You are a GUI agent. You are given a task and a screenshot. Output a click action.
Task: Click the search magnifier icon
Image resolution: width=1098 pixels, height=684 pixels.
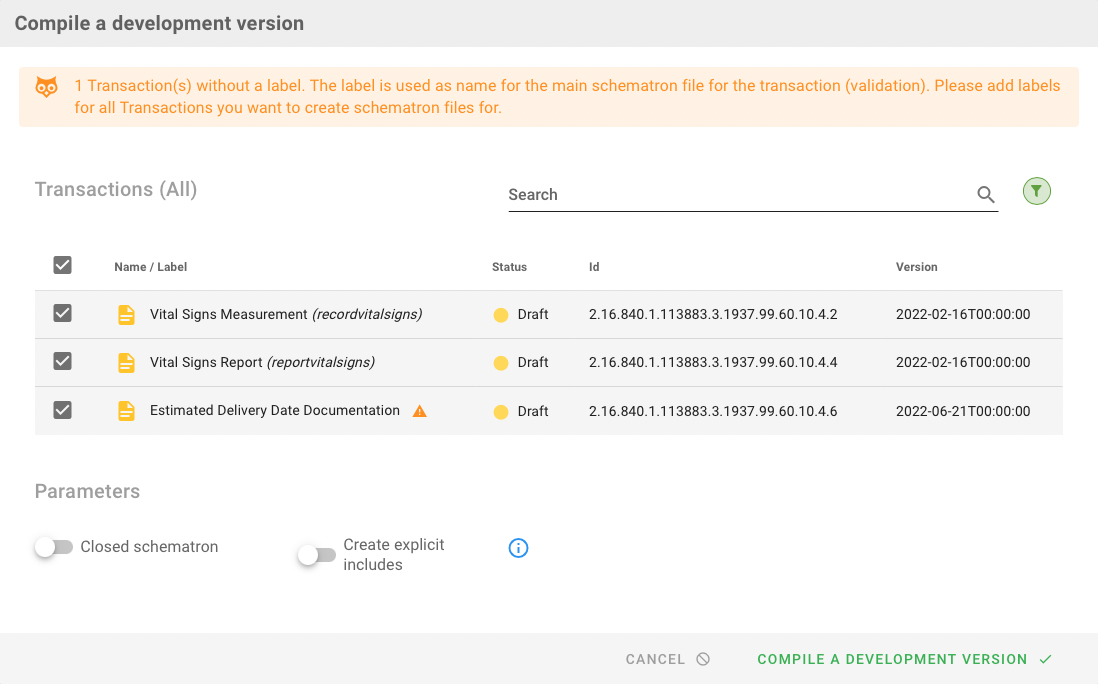(x=986, y=195)
